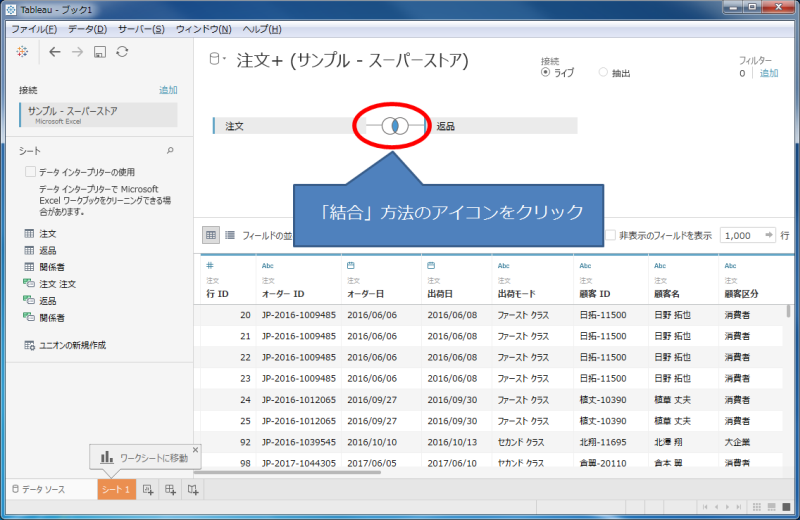Click the 顧客名 column header
The width and height of the screenshot is (800, 520).
[667, 294]
